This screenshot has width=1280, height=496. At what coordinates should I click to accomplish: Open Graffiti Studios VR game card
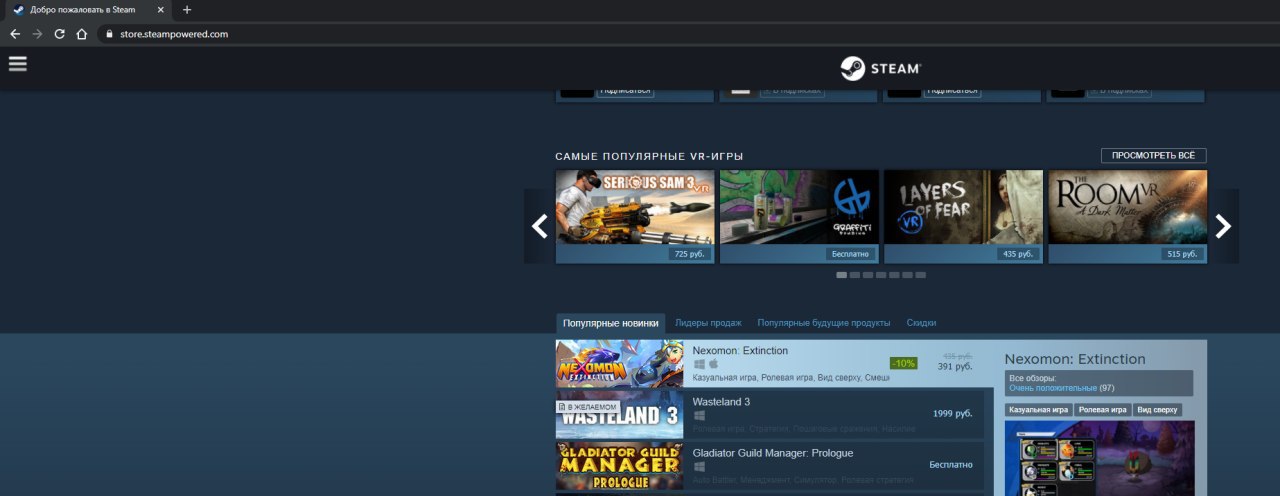click(x=799, y=216)
